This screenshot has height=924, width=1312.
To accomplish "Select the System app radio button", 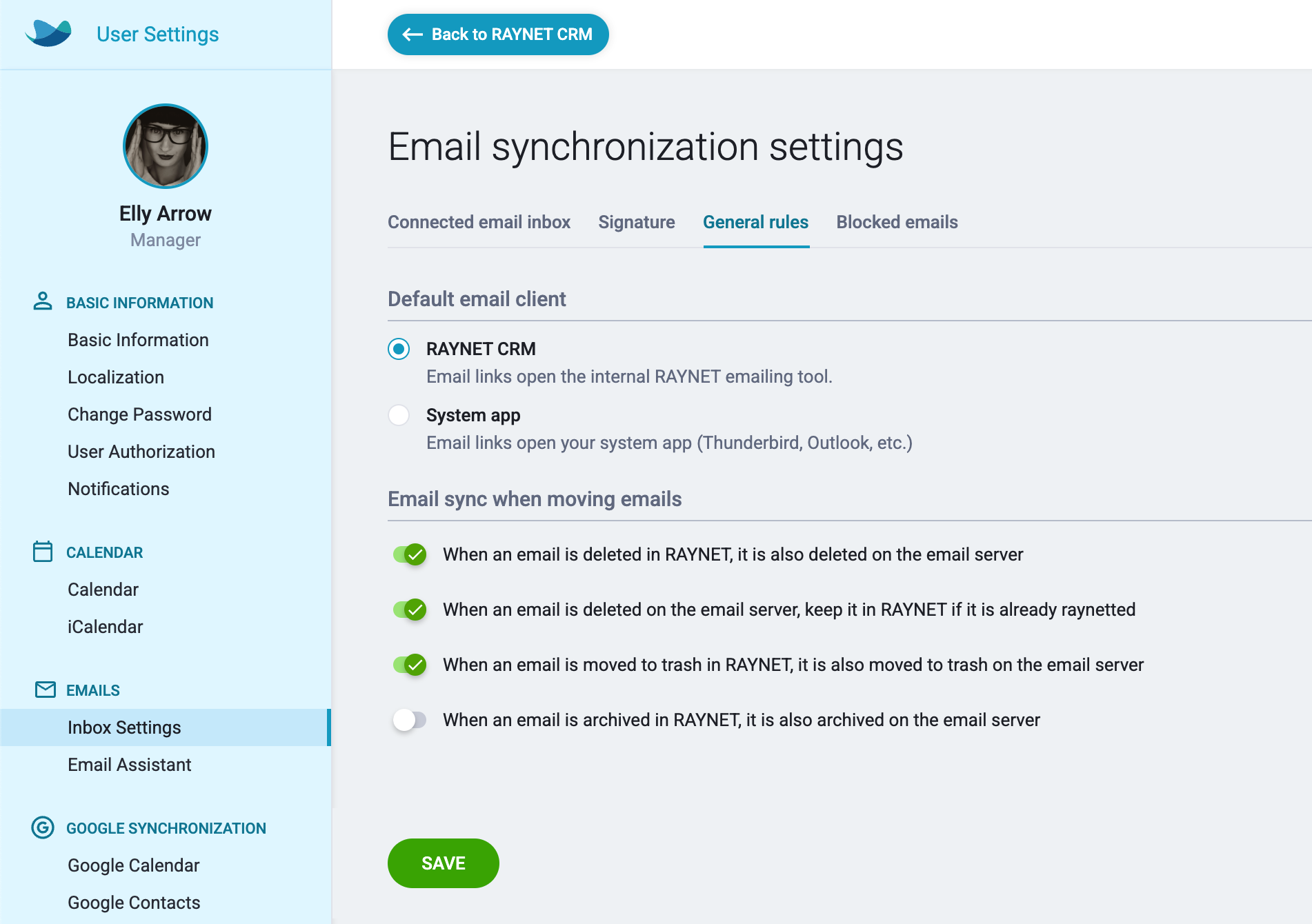I will coord(399,415).
